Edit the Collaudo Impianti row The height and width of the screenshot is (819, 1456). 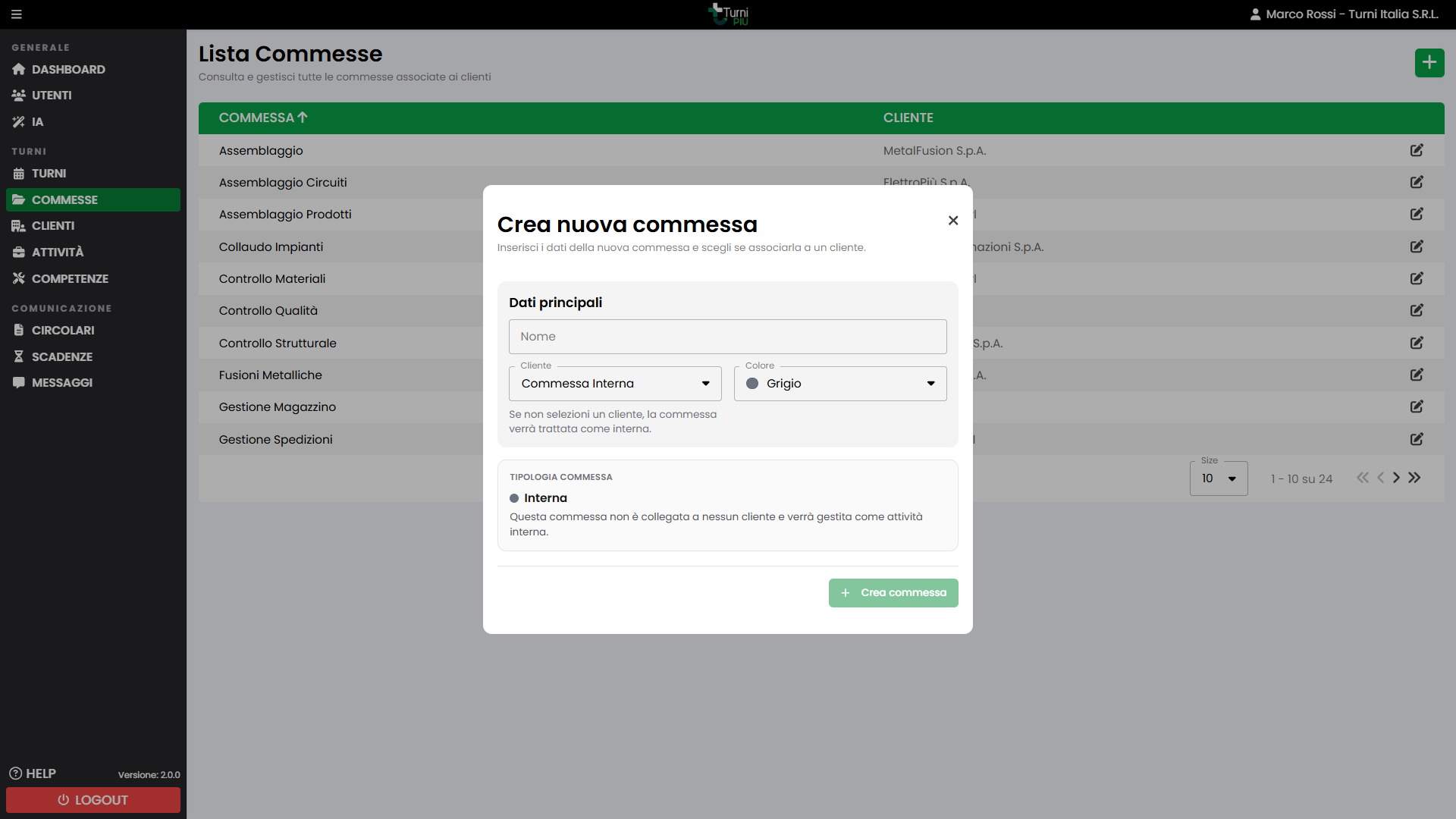pyautogui.click(x=1416, y=246)
